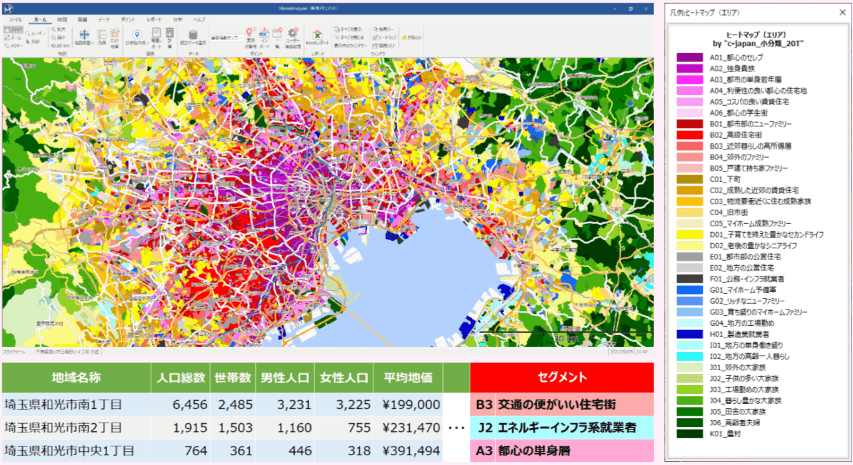This screenshot has width=853, height=465.
Task: Click the point インポート import icon
Action: pyautogui.click(x=264, y=38)
